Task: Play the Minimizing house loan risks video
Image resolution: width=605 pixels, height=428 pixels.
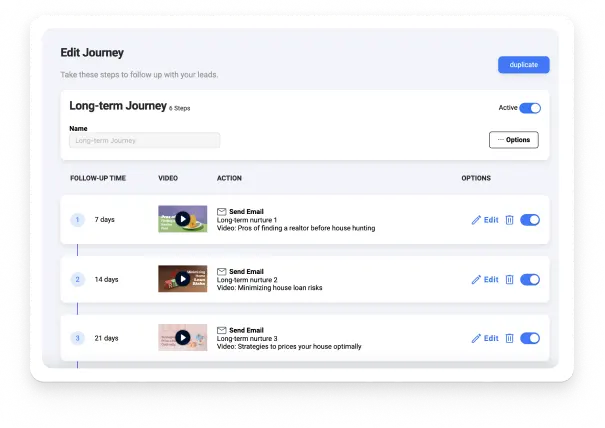Action: [182, 279]
